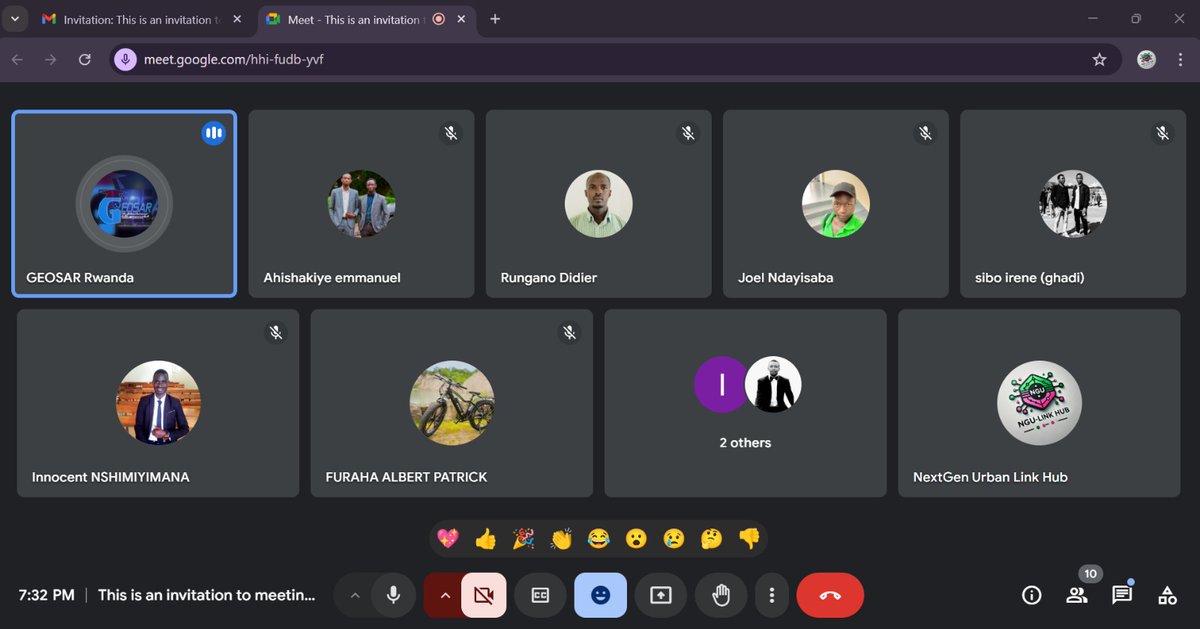The height and width of the screenshot is (629, 1200).
Task: Send the crying face reaction
Action: [x=674, y=539]
